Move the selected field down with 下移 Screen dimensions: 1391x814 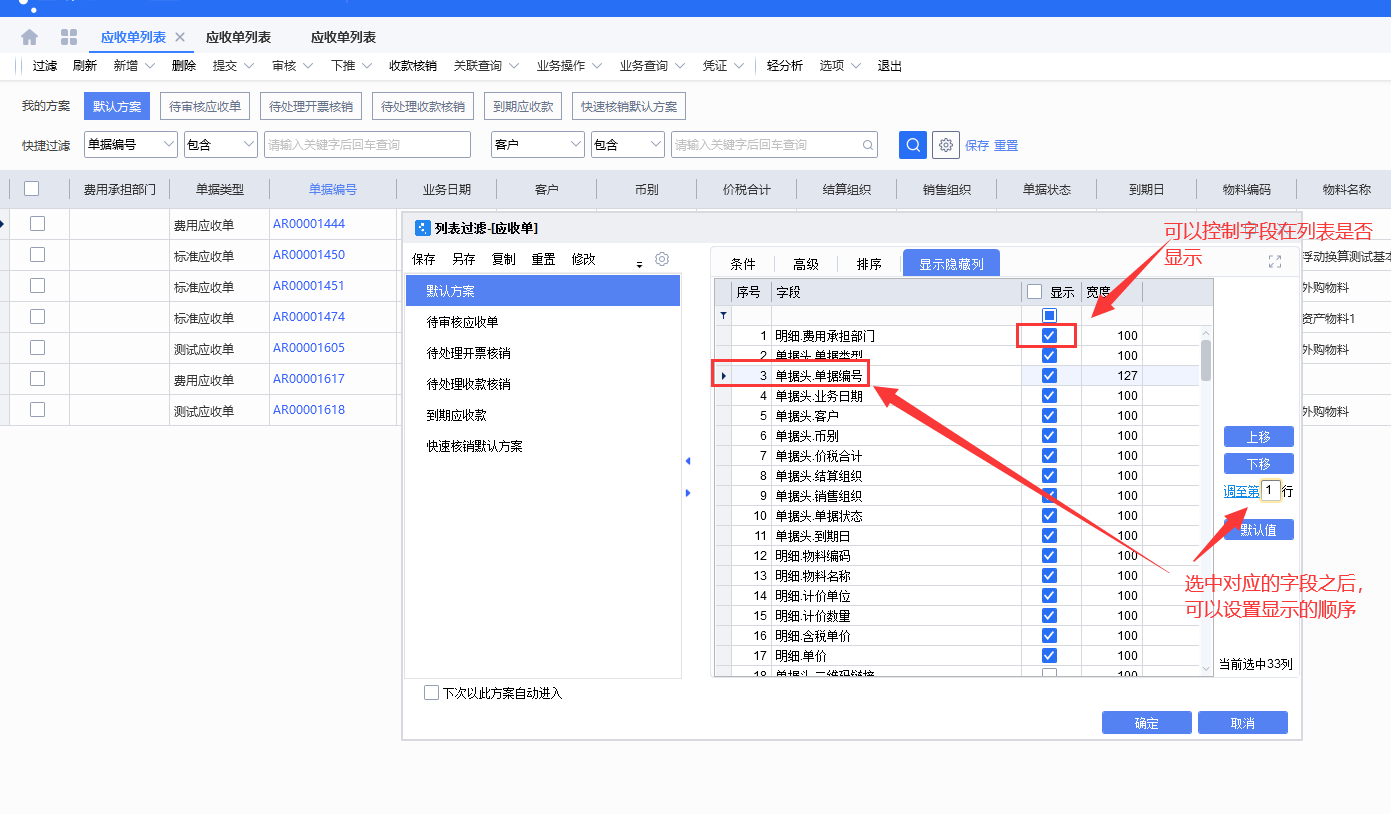pos(1259,464)
